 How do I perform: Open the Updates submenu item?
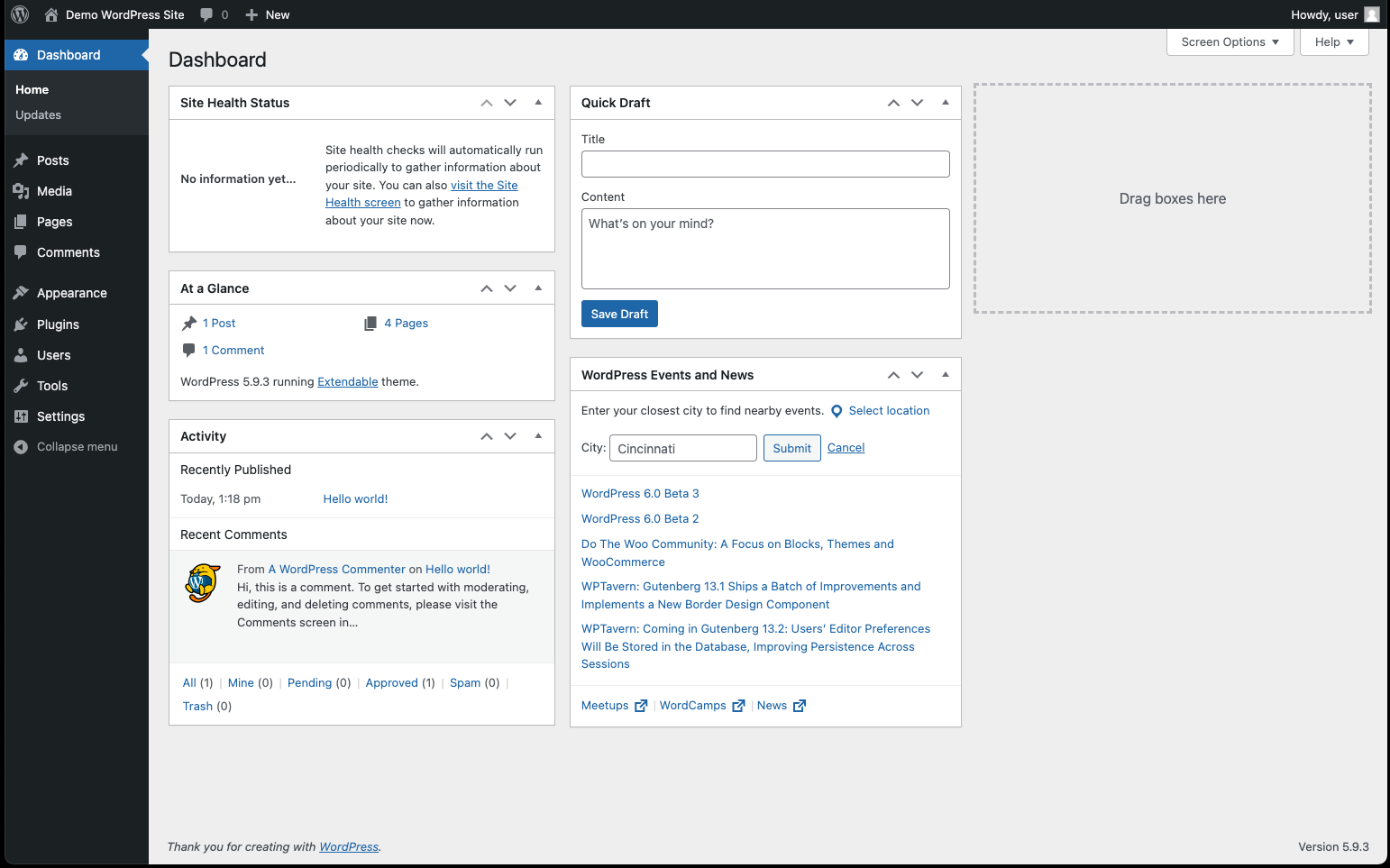pos(38,115)
